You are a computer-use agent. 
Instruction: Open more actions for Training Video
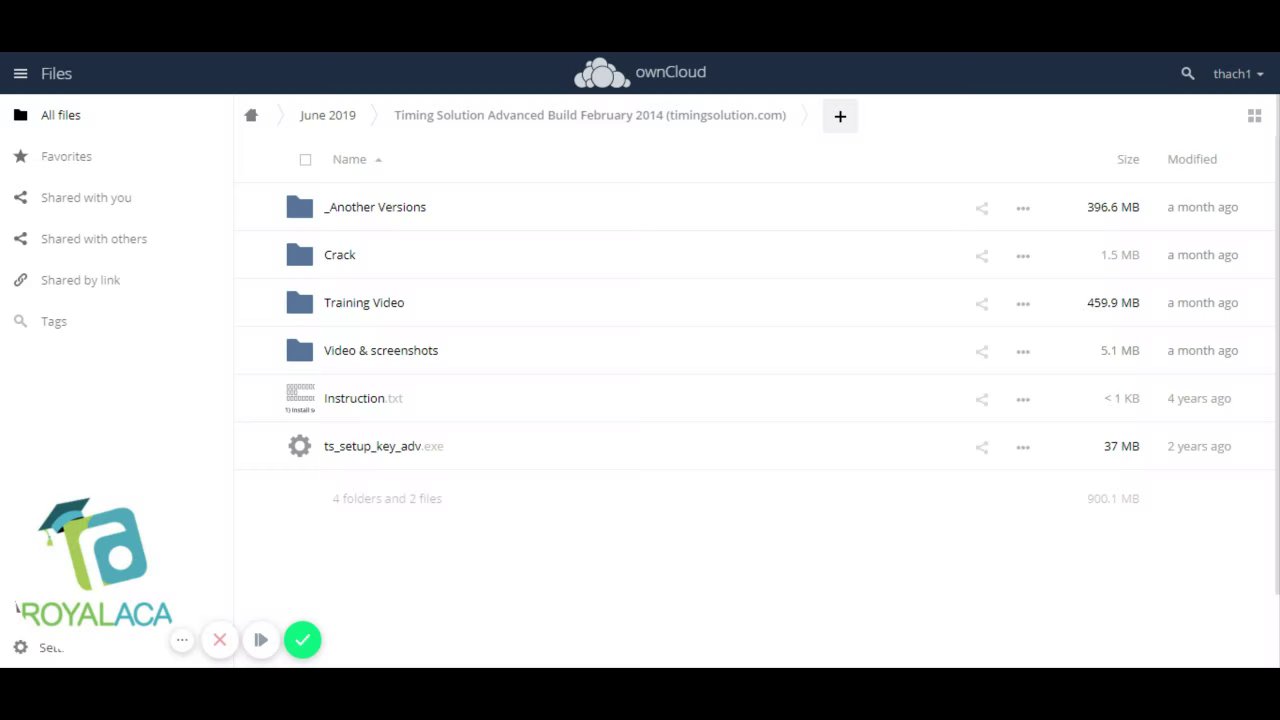click(1023, 304)
